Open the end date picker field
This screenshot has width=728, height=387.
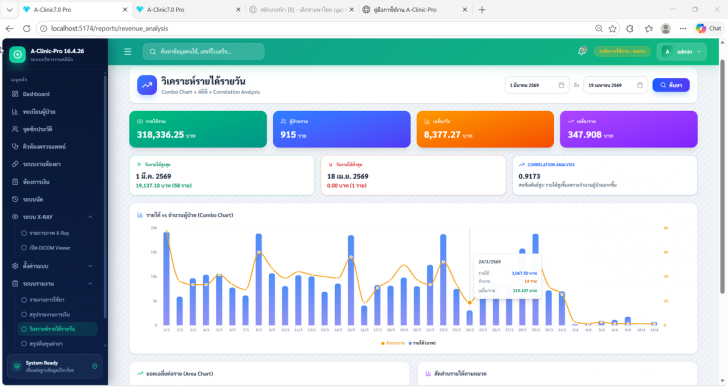coord(615,85)
